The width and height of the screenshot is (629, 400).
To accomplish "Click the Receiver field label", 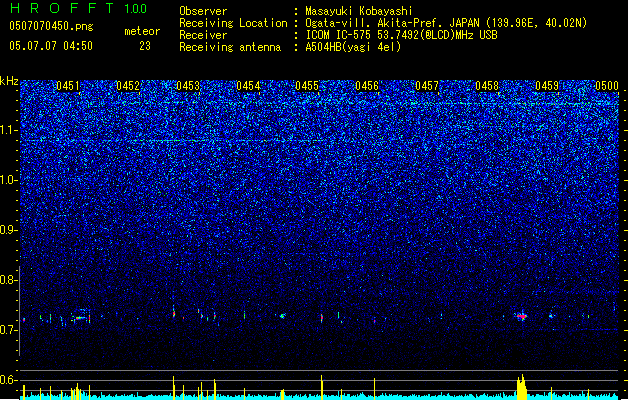I will 203,35.
